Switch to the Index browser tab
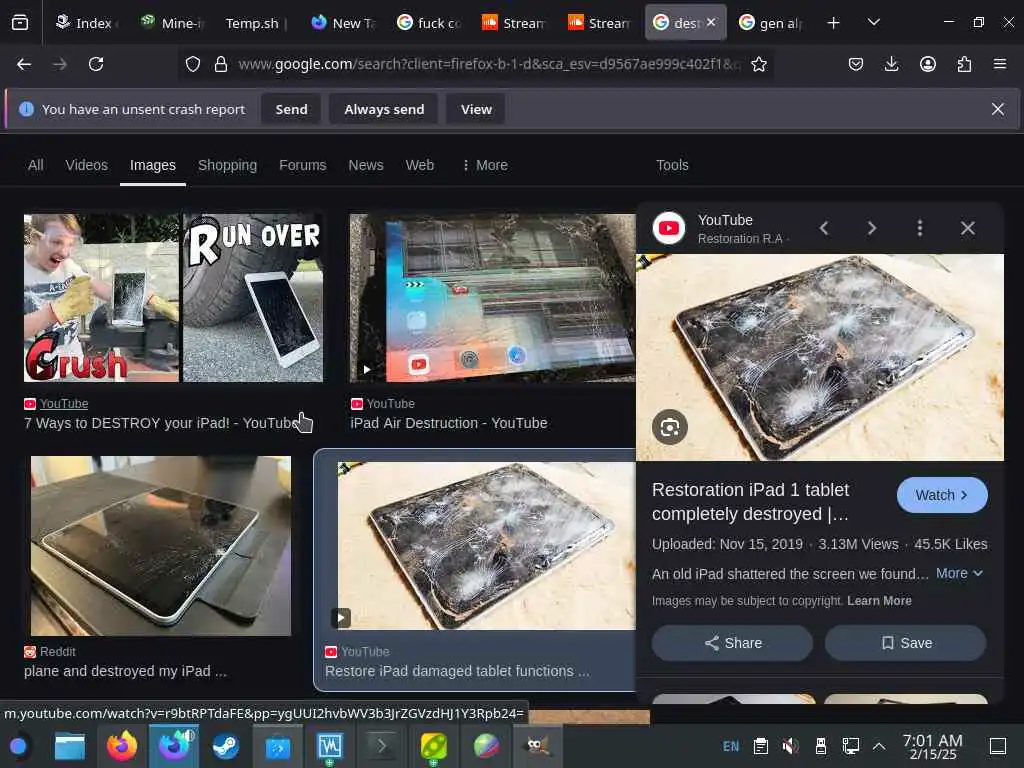 [x=86, y=23]
